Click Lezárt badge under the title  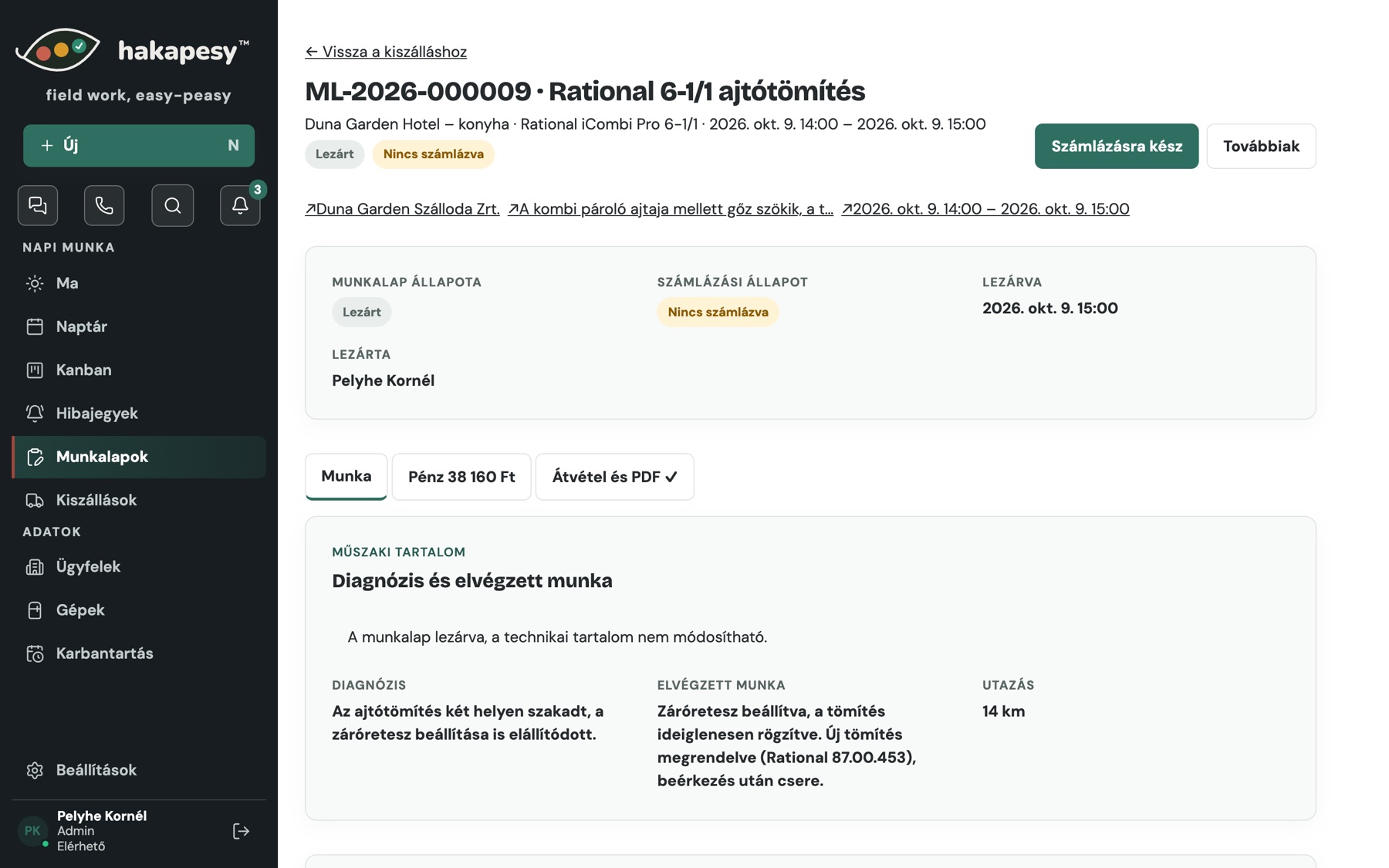pos(334,154)
